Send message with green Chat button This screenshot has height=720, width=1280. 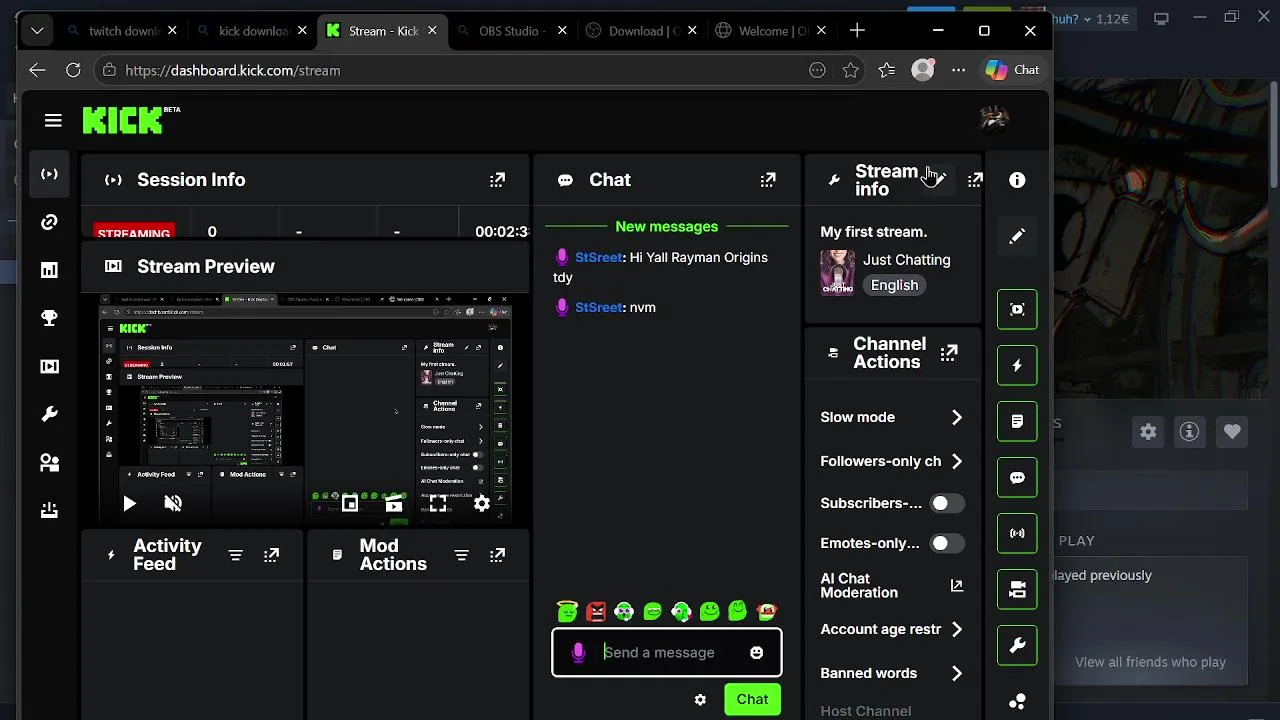pos(752,699)
